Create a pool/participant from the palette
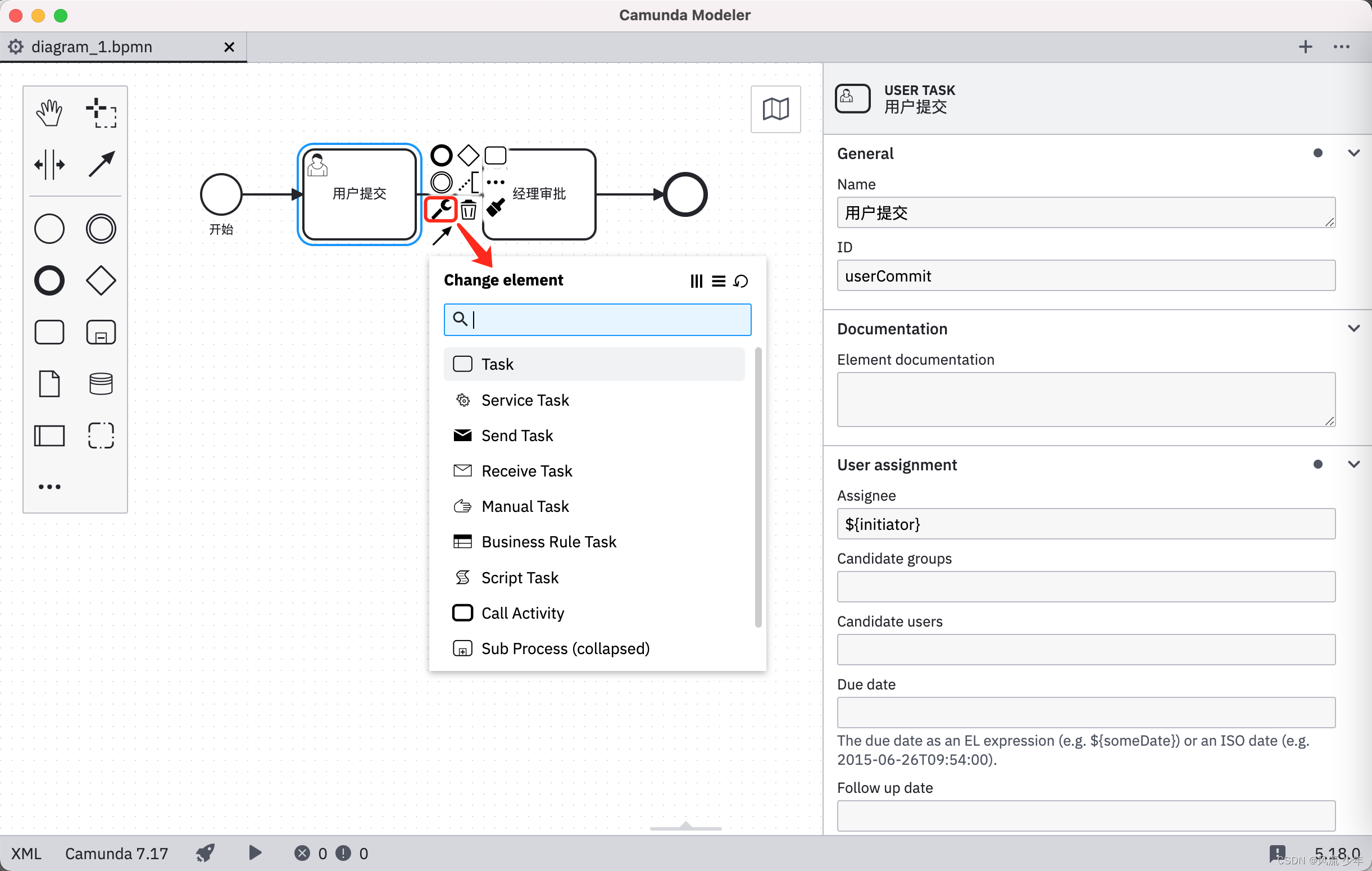This screenshot has width=1372, height=871. (49, 435)
